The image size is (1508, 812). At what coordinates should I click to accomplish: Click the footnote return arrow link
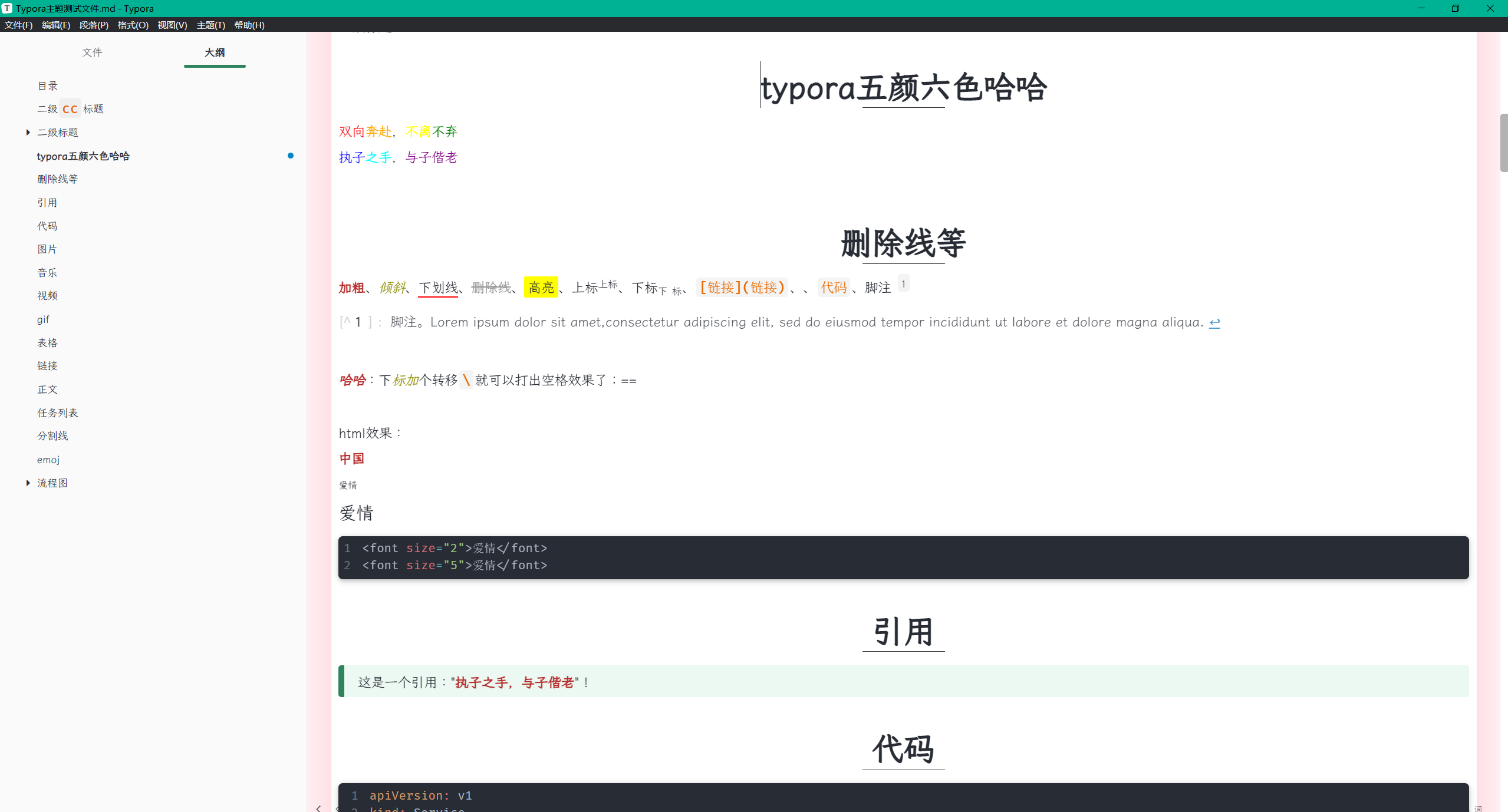click(x=1214, y=322)
